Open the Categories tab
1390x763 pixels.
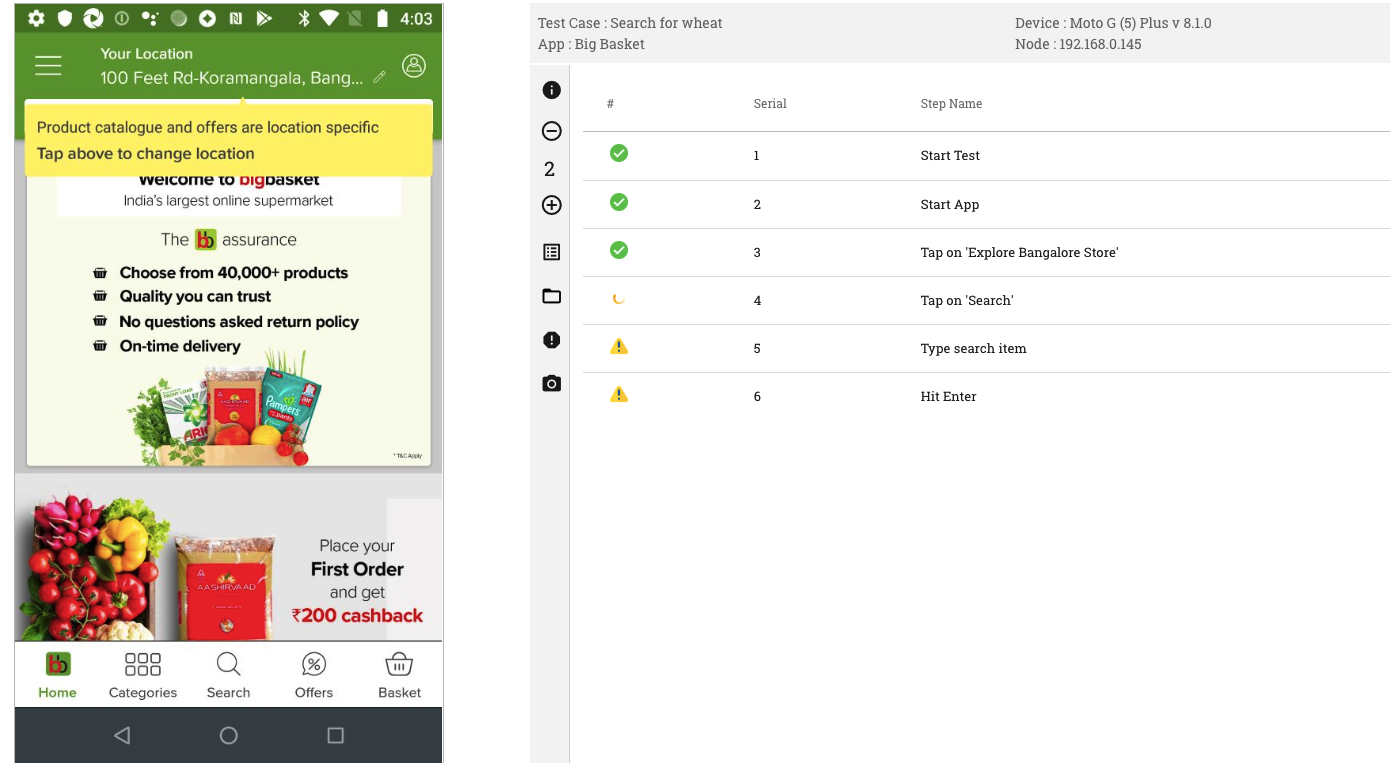click(x=143, y=676)
